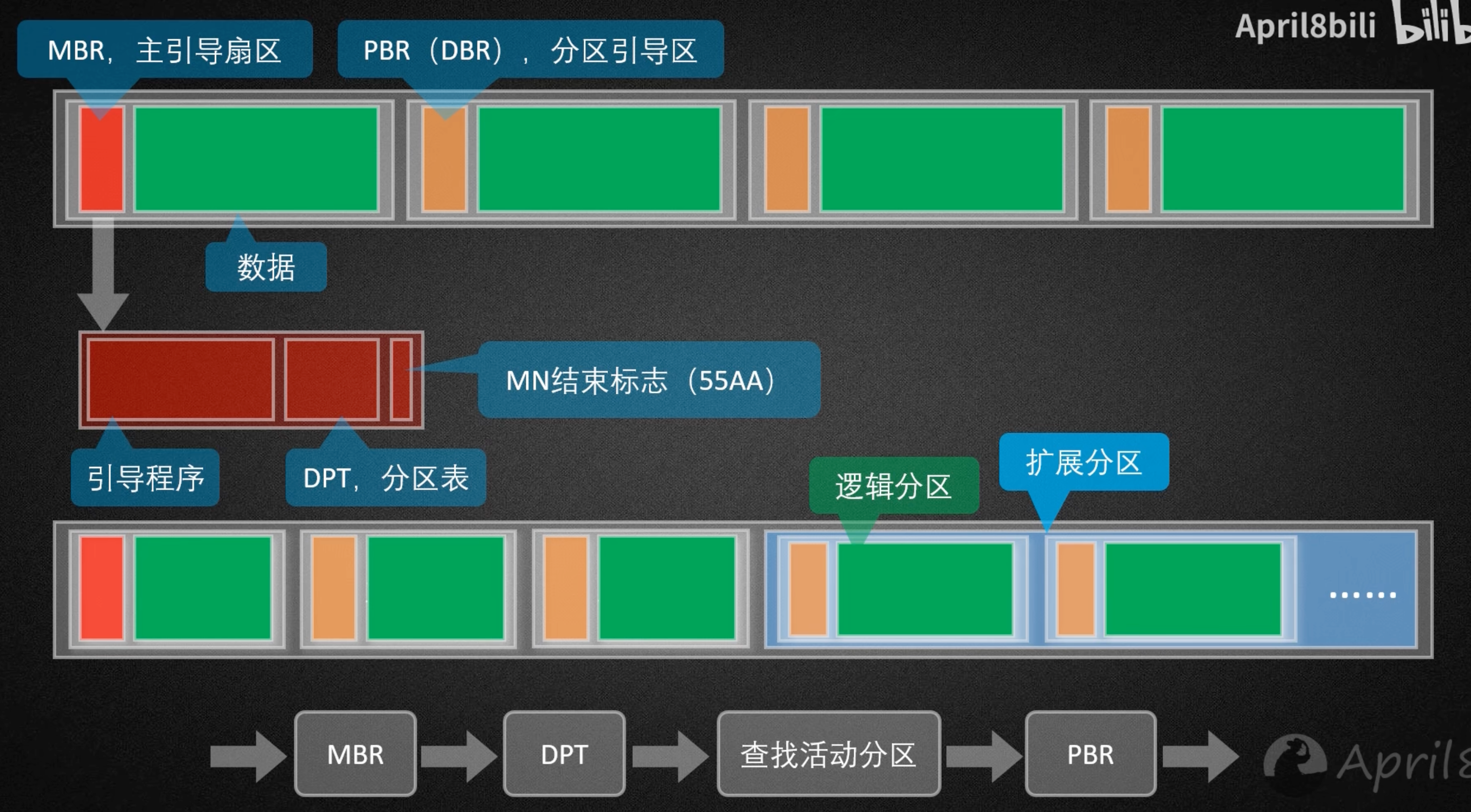Click the dark red box above 引导程序 label
The width and height of the screenshot is (1471, 812).
(180, 379)
